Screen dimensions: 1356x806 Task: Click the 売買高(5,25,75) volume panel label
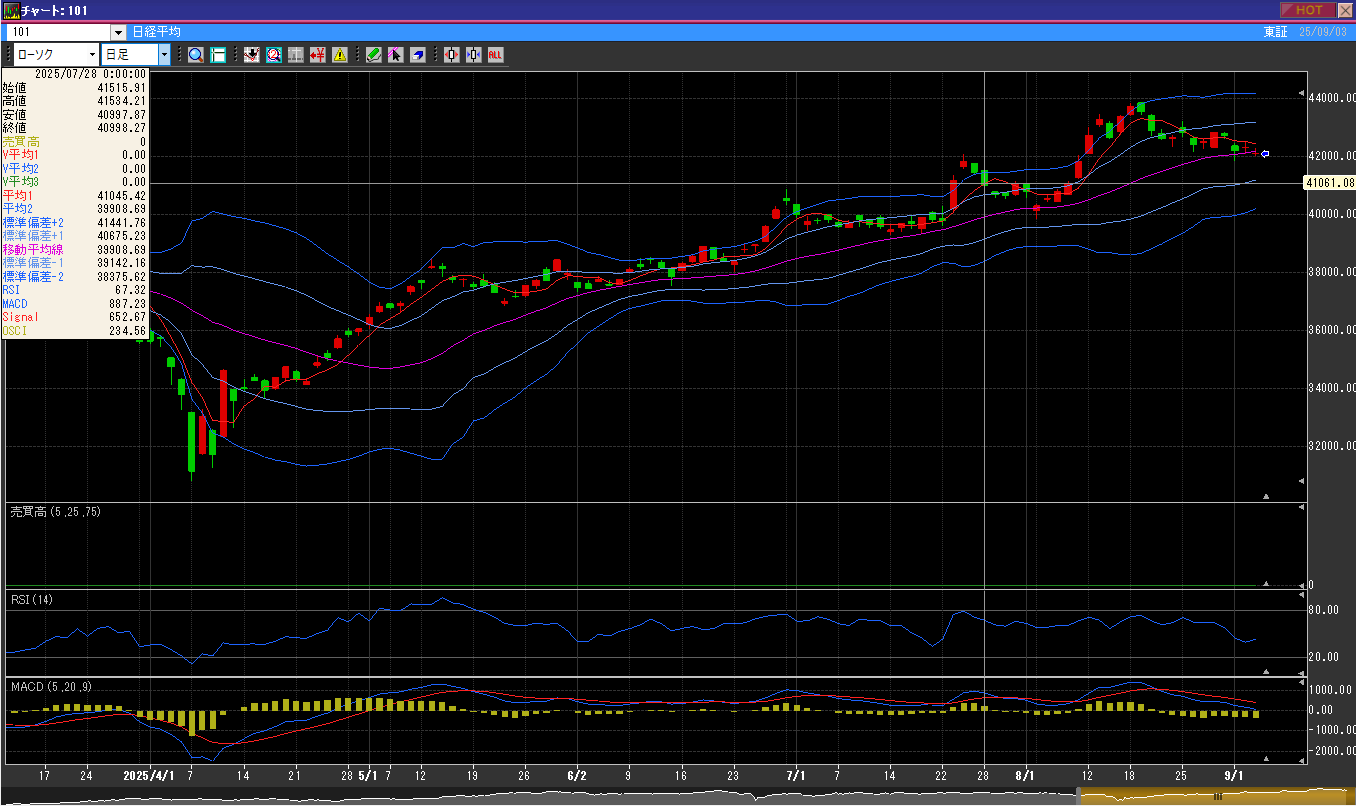pyautogui.click(x=55, y=512)
